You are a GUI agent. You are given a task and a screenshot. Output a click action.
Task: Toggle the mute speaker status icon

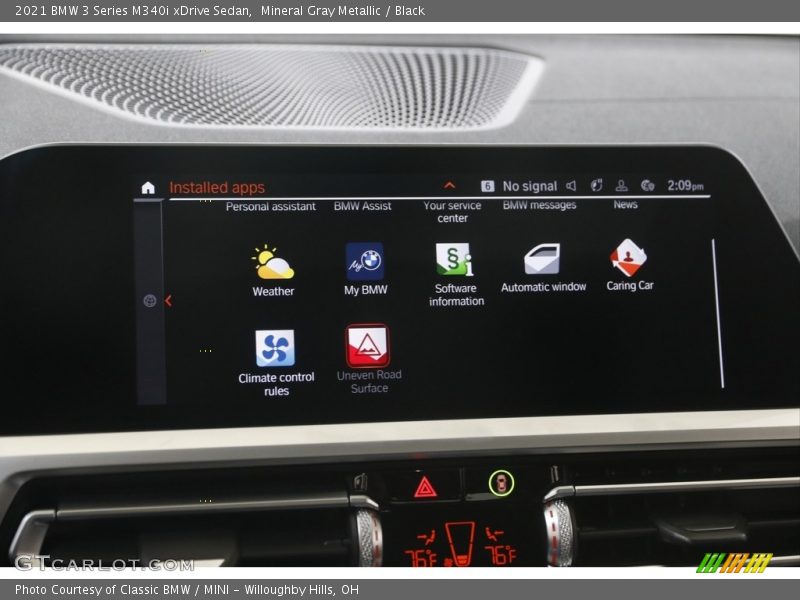(571, 186)
